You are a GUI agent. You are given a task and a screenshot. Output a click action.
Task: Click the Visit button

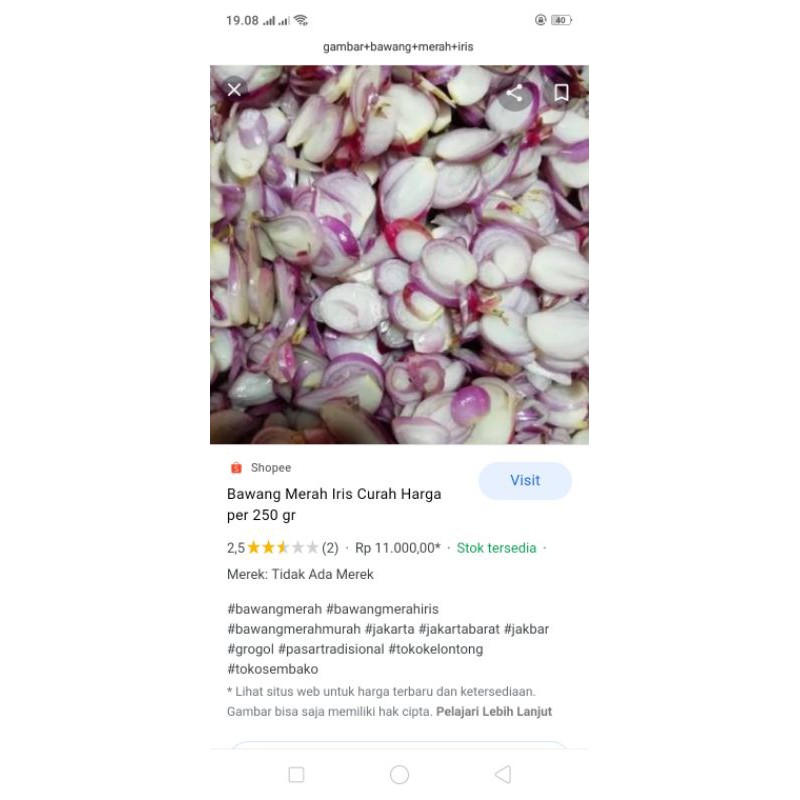click(x=525, y=481)
